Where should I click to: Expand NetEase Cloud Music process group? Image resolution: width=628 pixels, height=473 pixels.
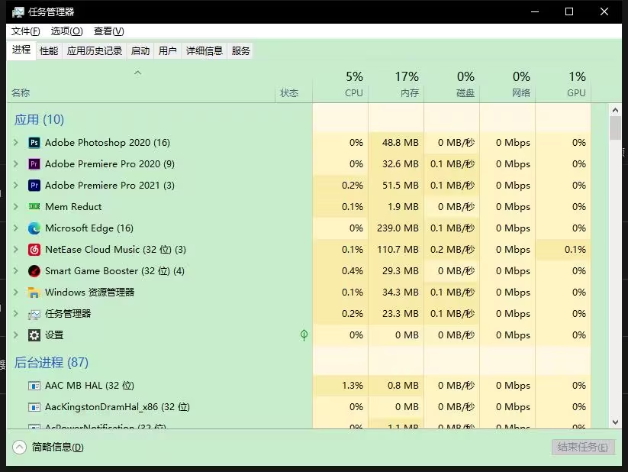[x=16, y=250]
